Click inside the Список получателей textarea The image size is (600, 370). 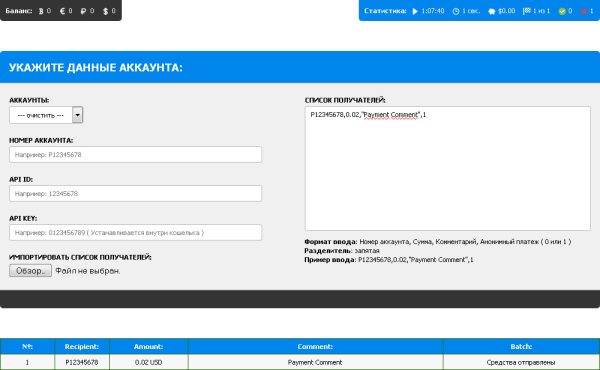(448, 168)
